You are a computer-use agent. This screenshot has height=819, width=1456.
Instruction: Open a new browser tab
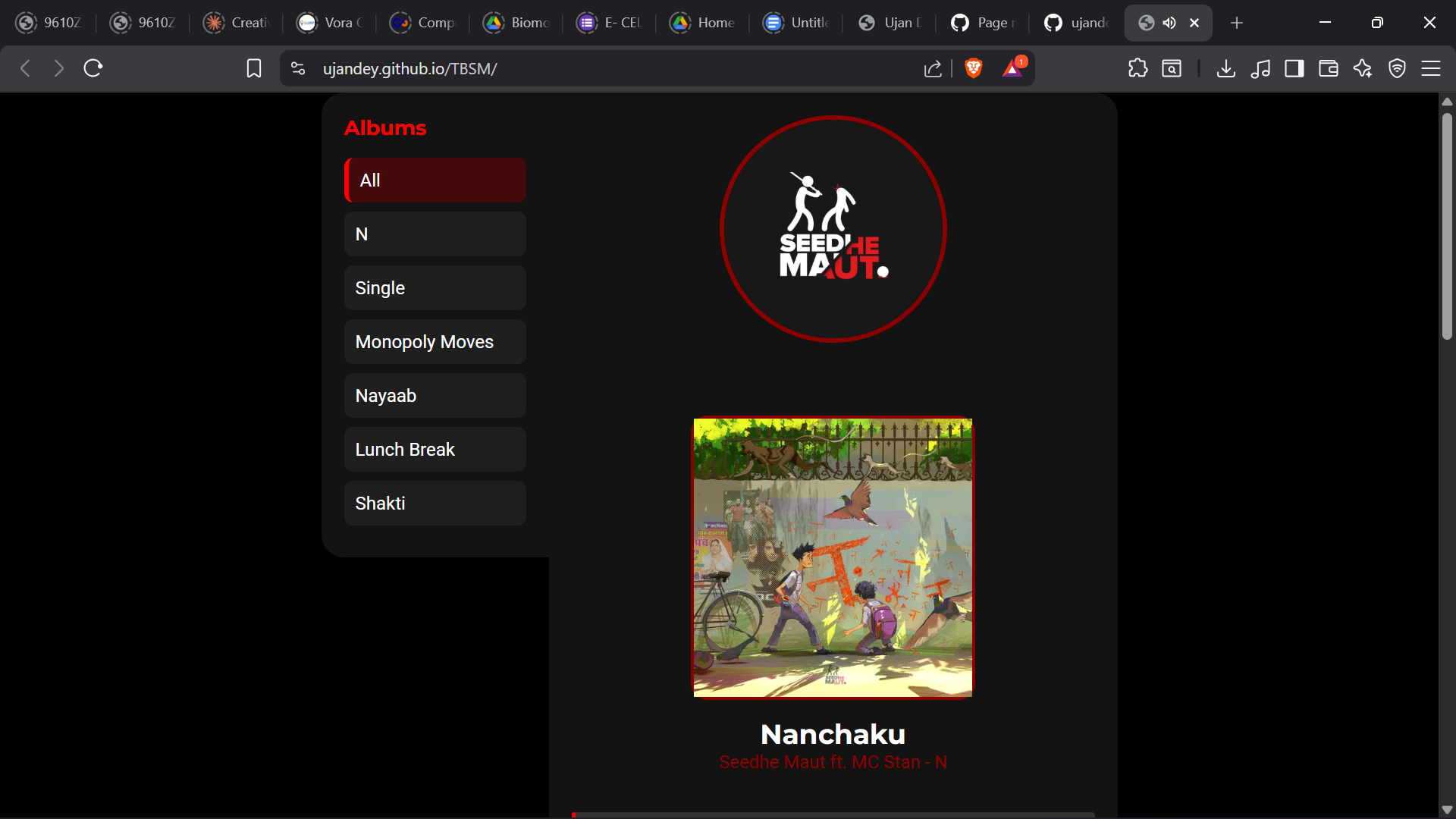point(1237,23)
